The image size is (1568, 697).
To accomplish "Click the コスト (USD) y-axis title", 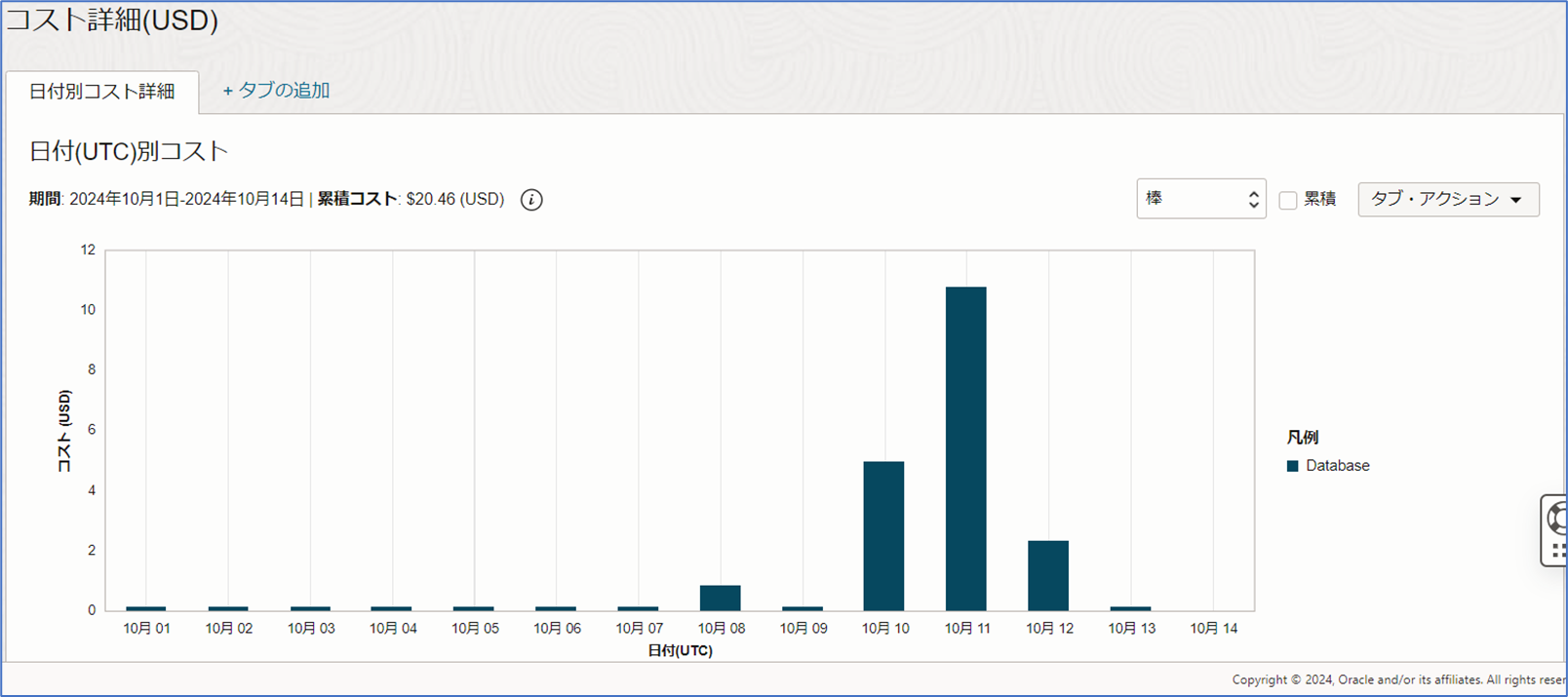I will [64, 431].
